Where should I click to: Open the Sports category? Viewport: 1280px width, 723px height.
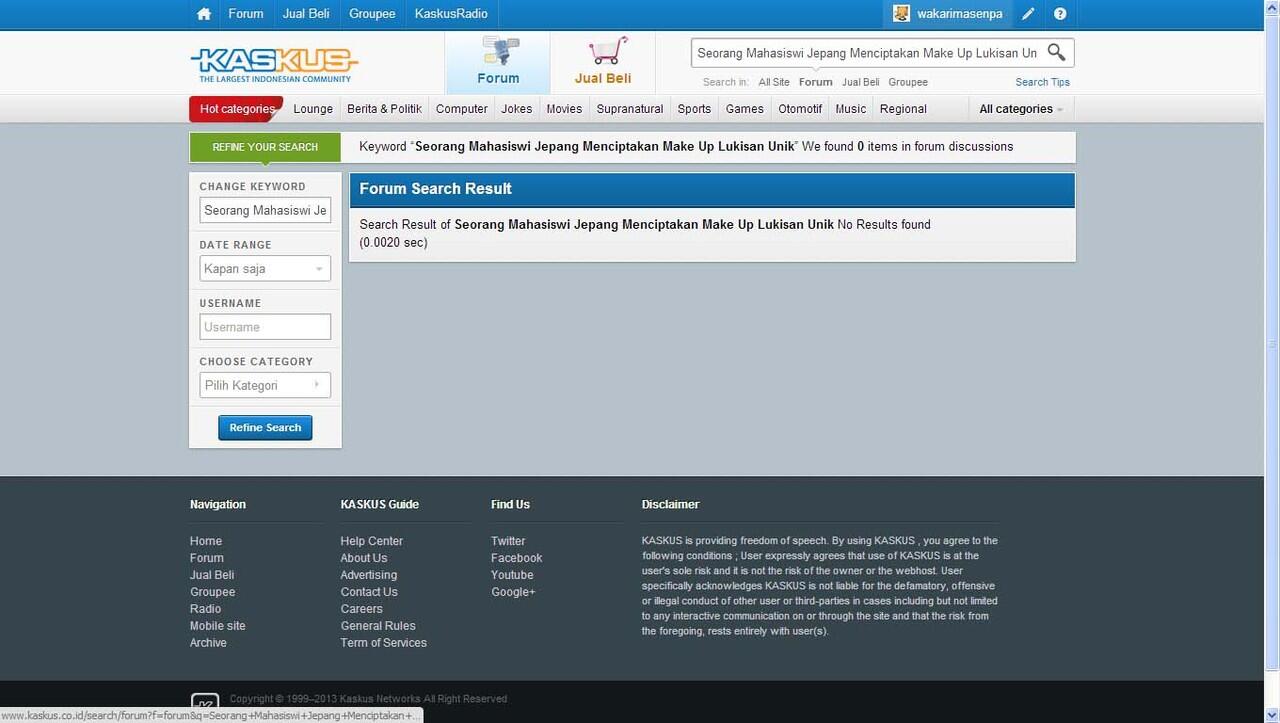[694, 109]
